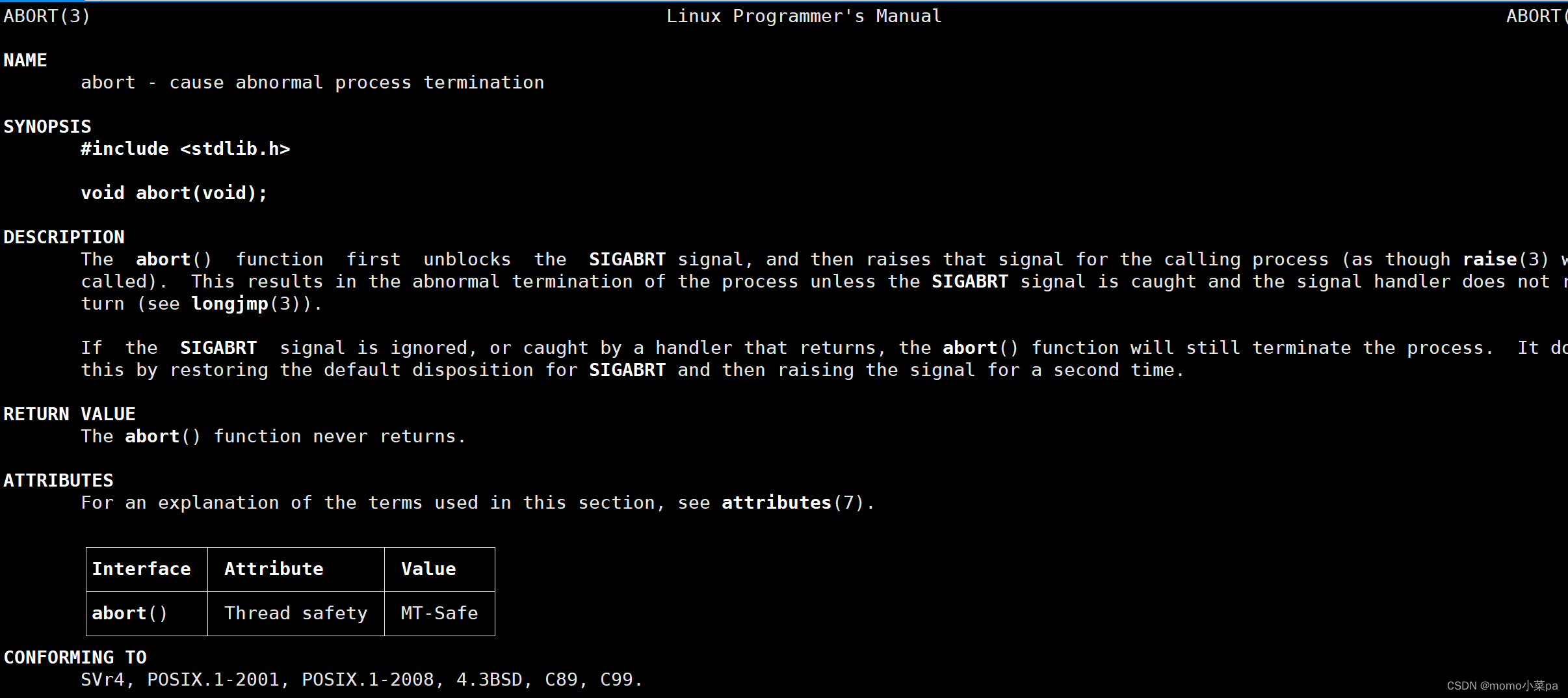Click the Linux Programmer's Manual title

[x=804, y=16]
